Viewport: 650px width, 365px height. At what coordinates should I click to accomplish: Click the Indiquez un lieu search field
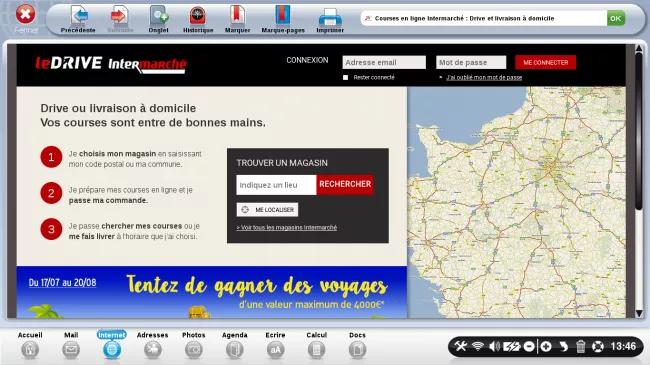(x=276, y=185)
